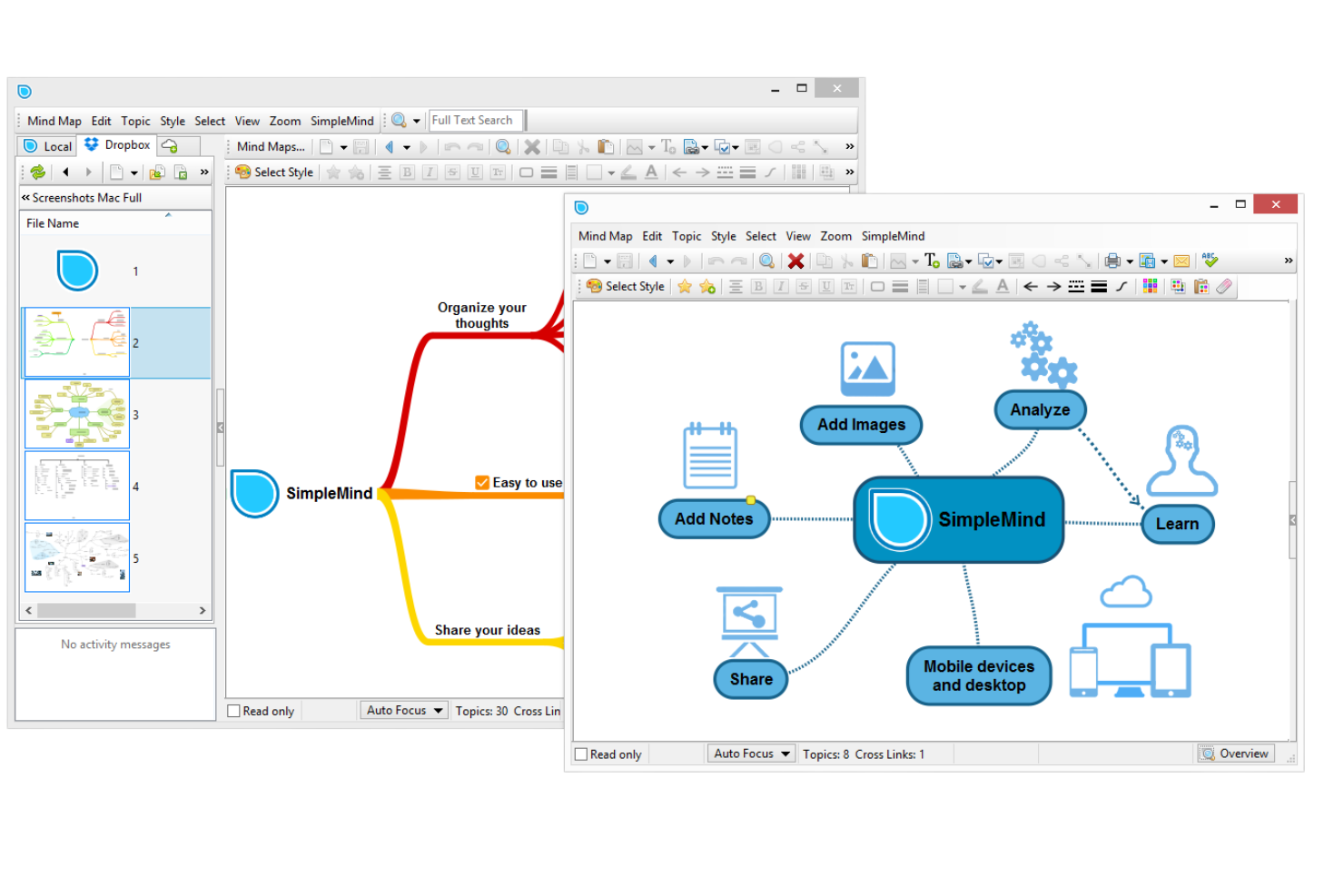
Task: Click the favorite star icon in front window
Action: coord(685,287)
